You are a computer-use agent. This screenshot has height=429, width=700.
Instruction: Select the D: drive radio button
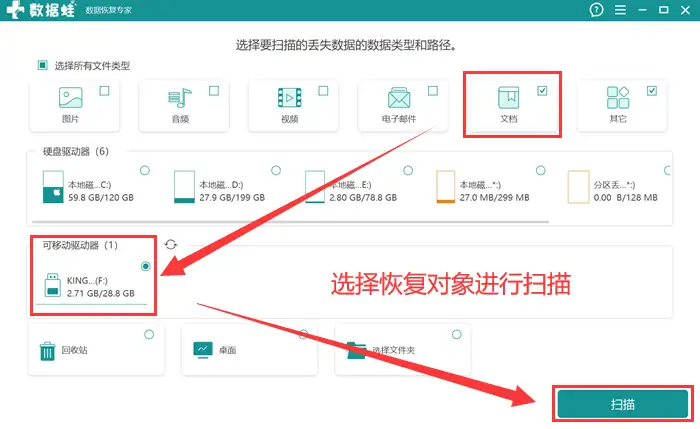[276, 171]
